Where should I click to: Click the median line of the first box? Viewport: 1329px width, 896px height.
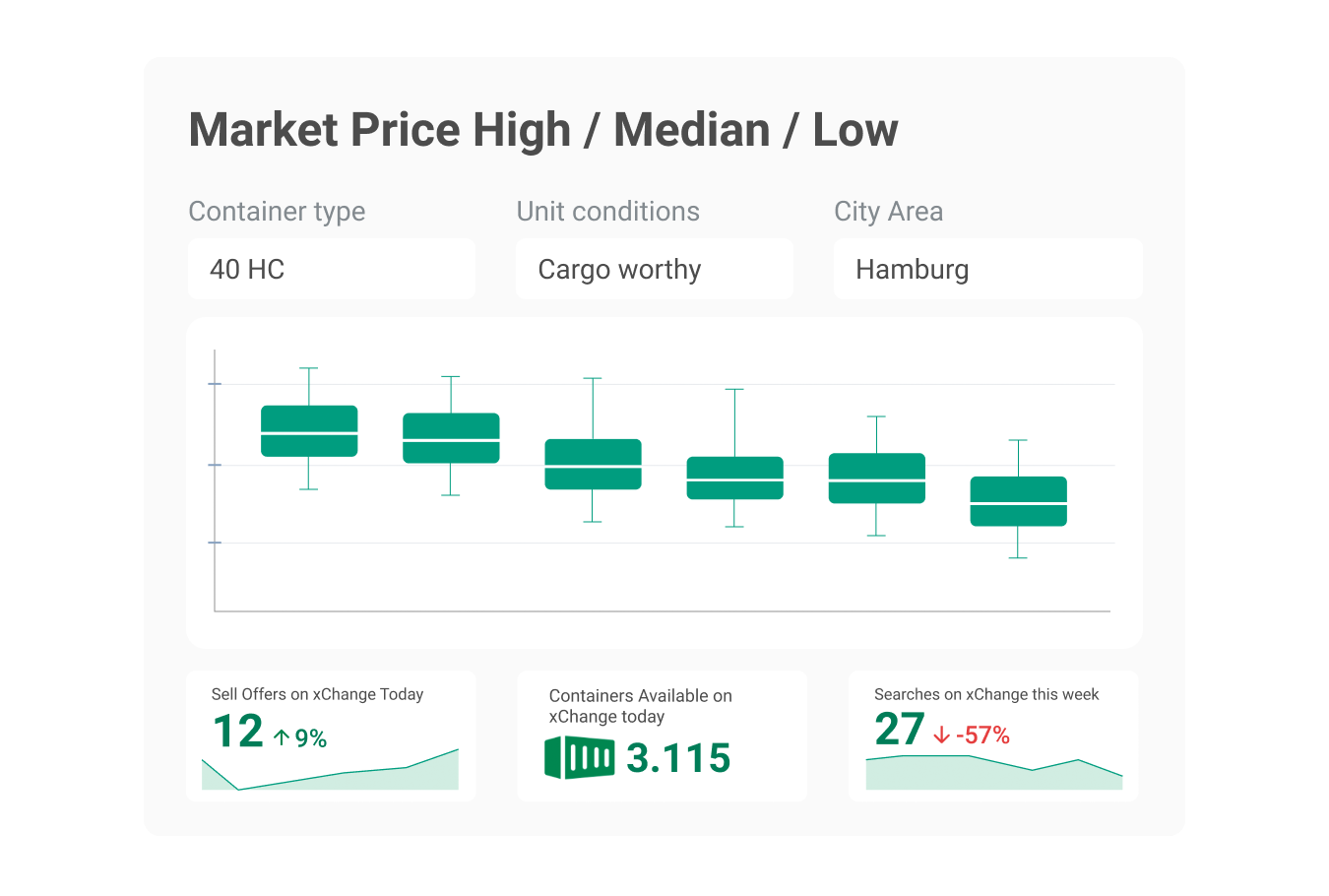(309, 433)
